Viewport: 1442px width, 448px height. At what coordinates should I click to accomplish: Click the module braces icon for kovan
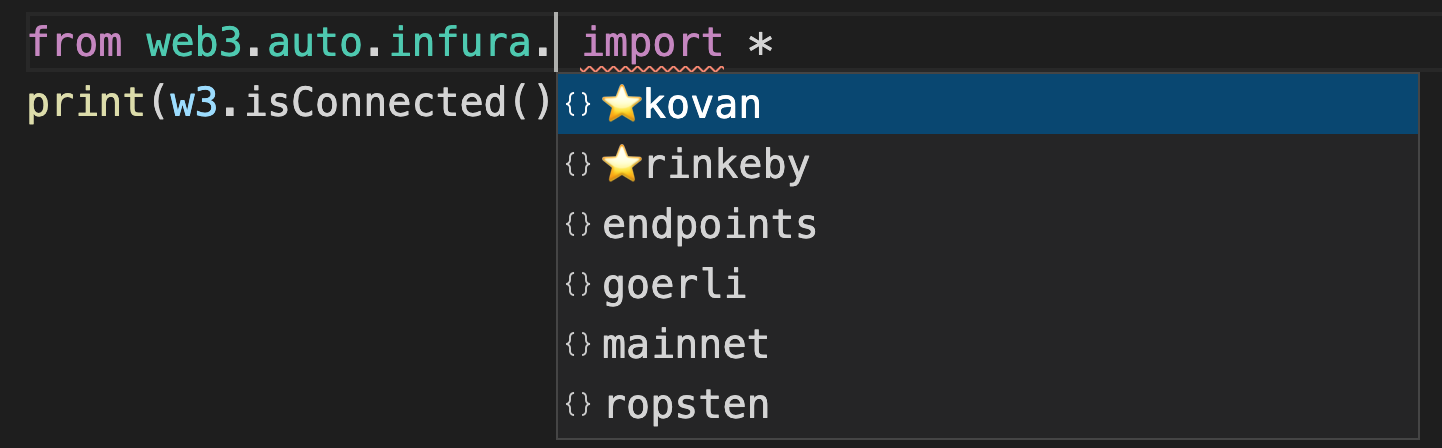click(578, 104)
